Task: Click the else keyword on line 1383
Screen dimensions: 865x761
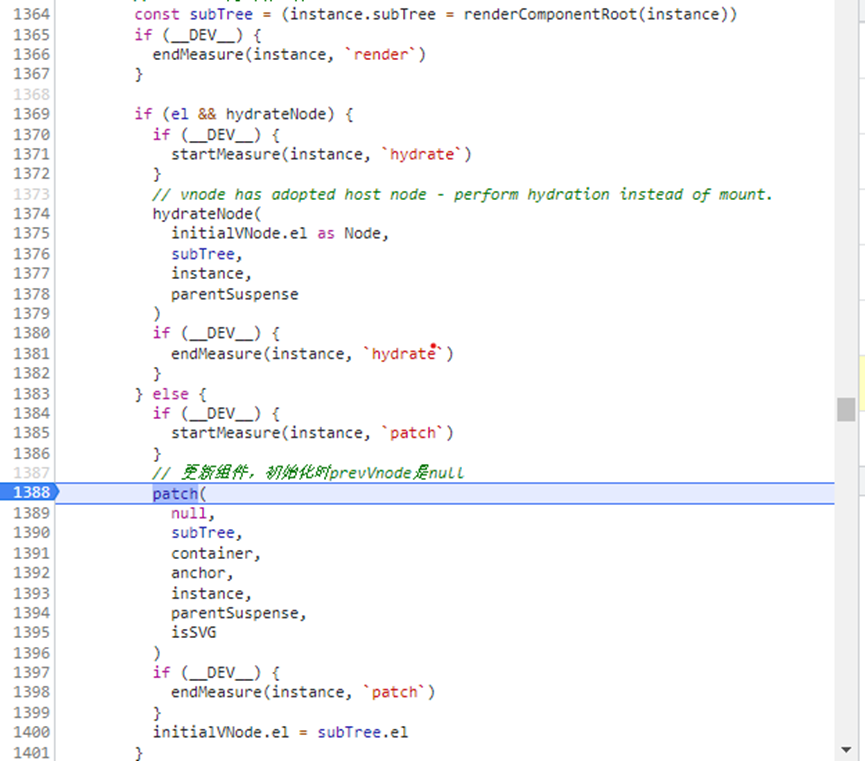Action: click(170, 394)
